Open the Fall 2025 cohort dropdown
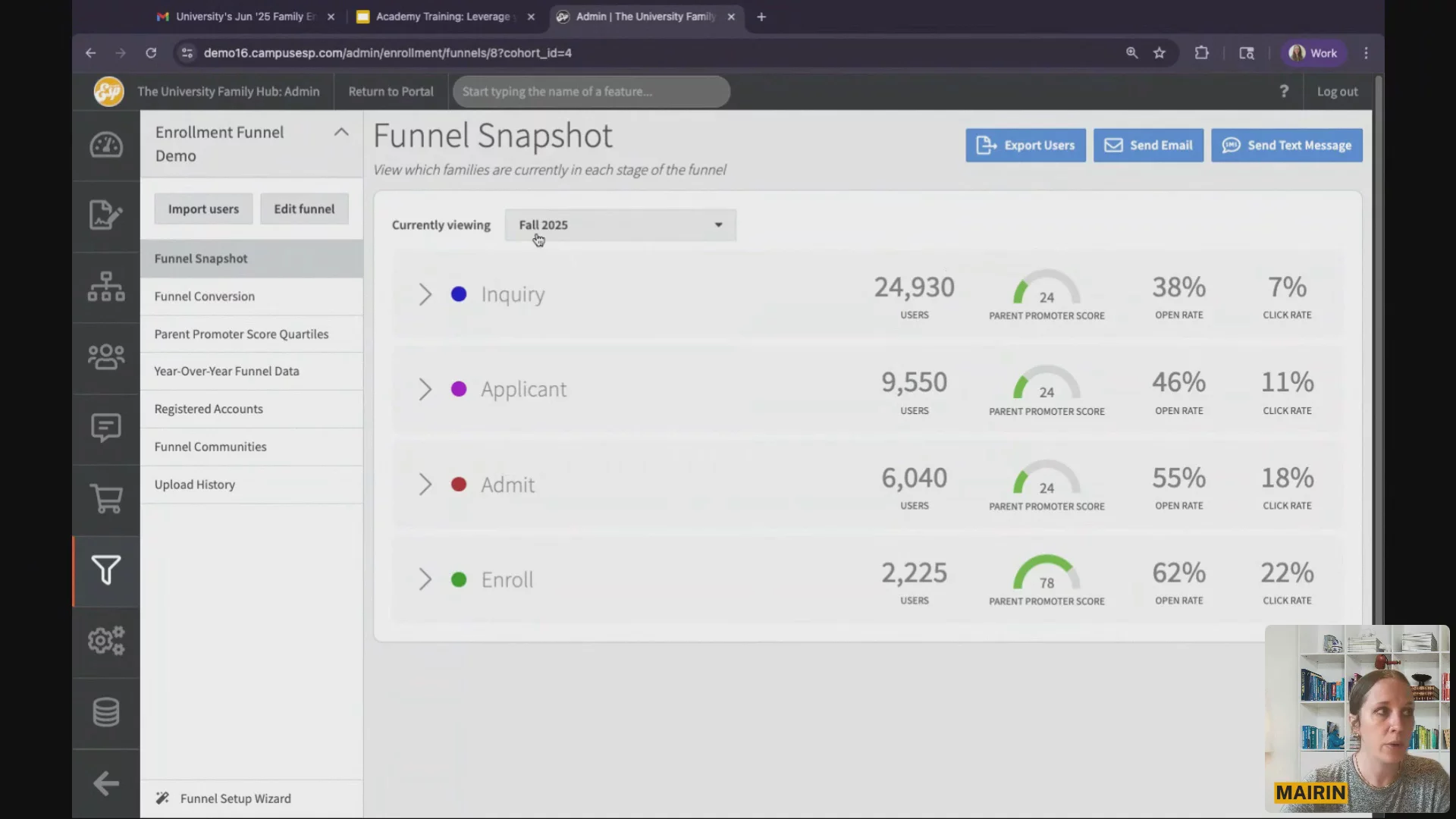 coord(620,225)
